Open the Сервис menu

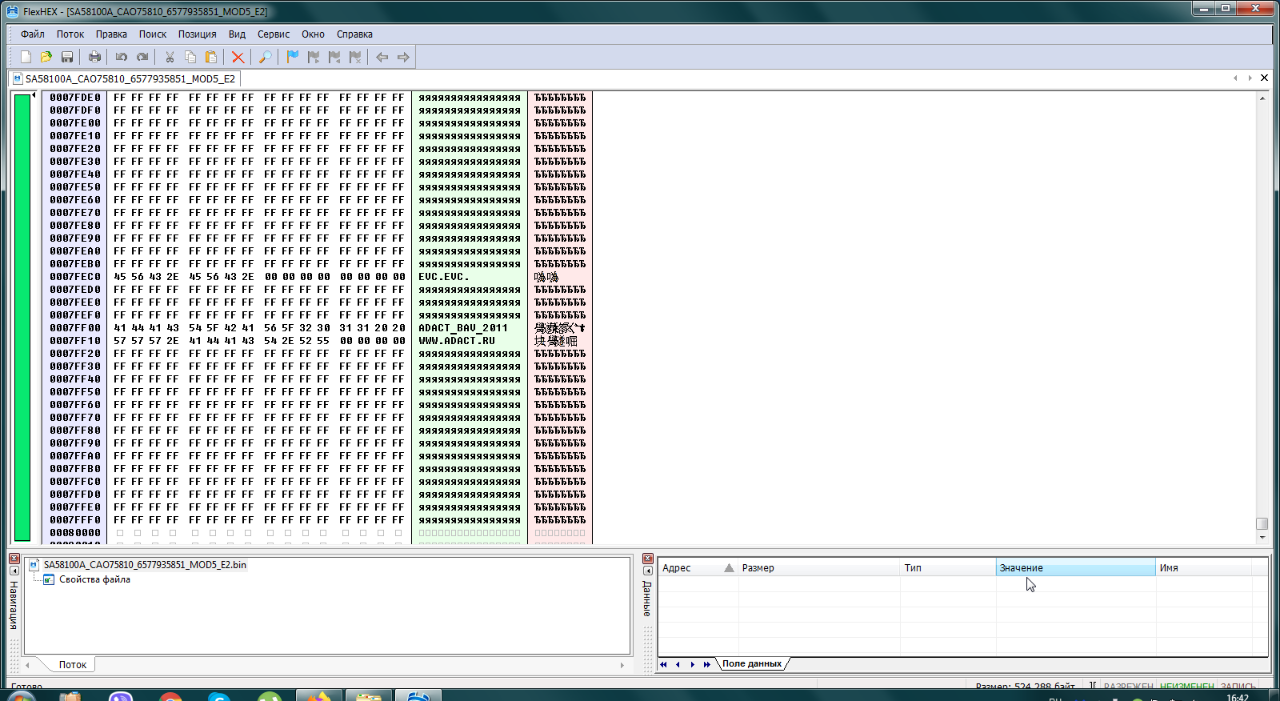point(273,34)
